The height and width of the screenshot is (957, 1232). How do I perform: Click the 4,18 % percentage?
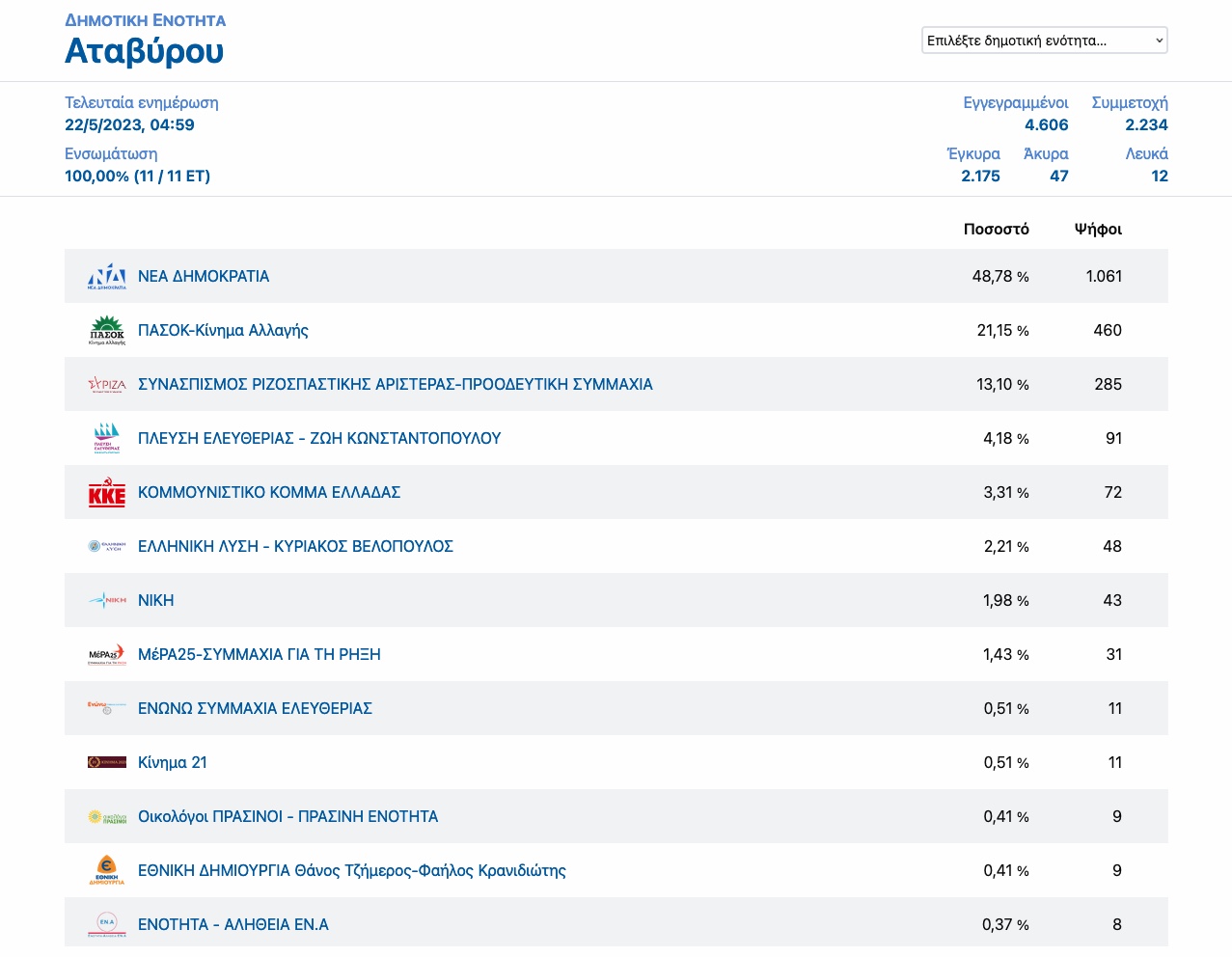[x=1006, y=438]
